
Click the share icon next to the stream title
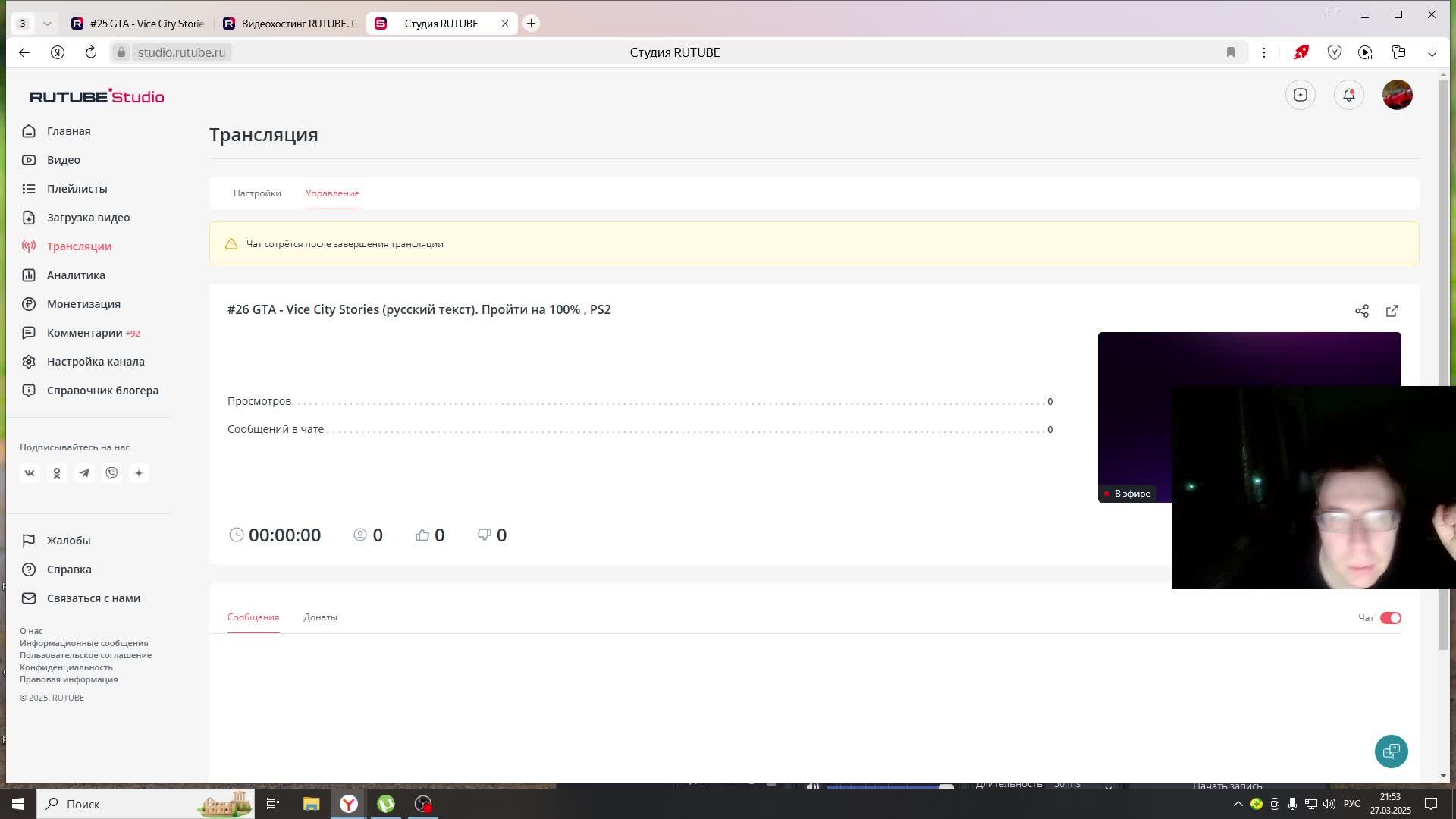pyautogui.click(x=1362, y=311)
